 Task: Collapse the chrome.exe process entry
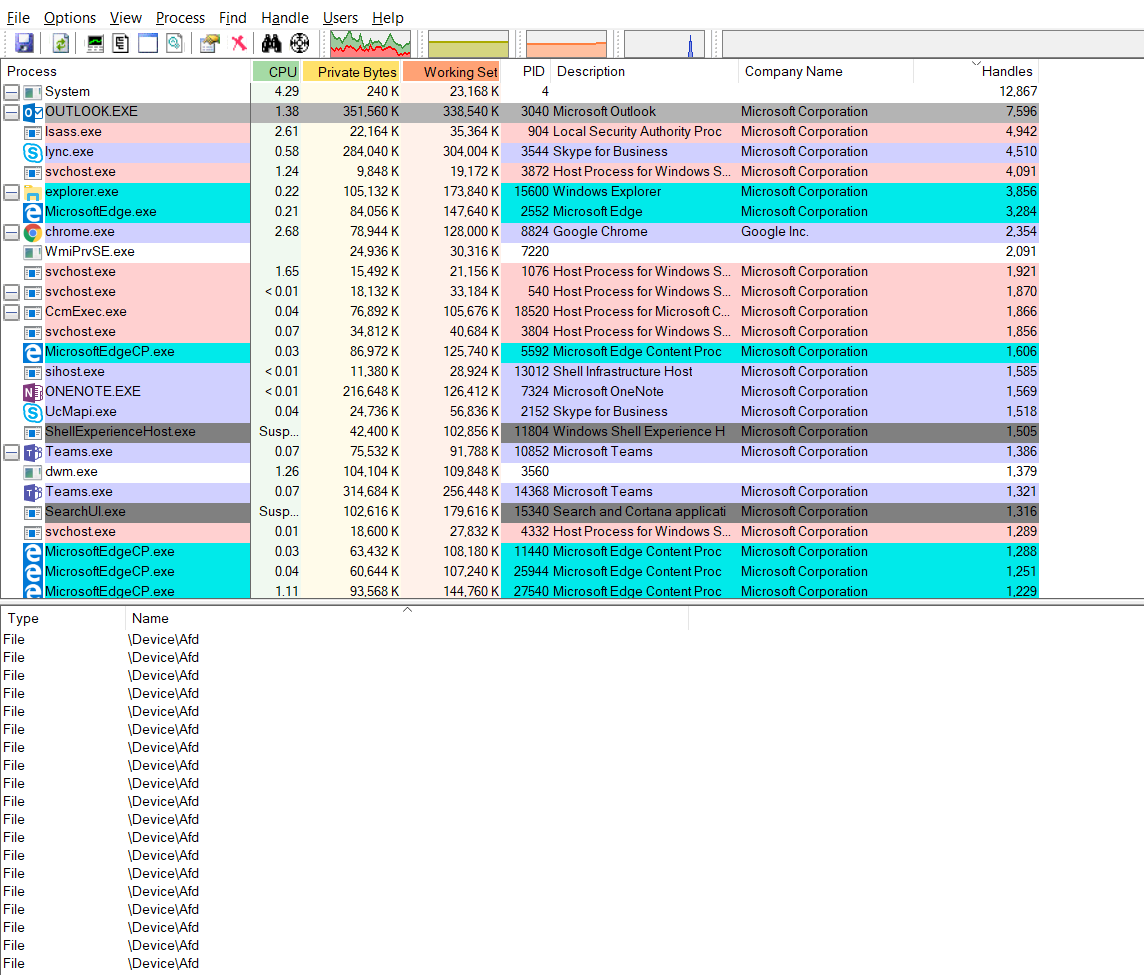(10, 231)
